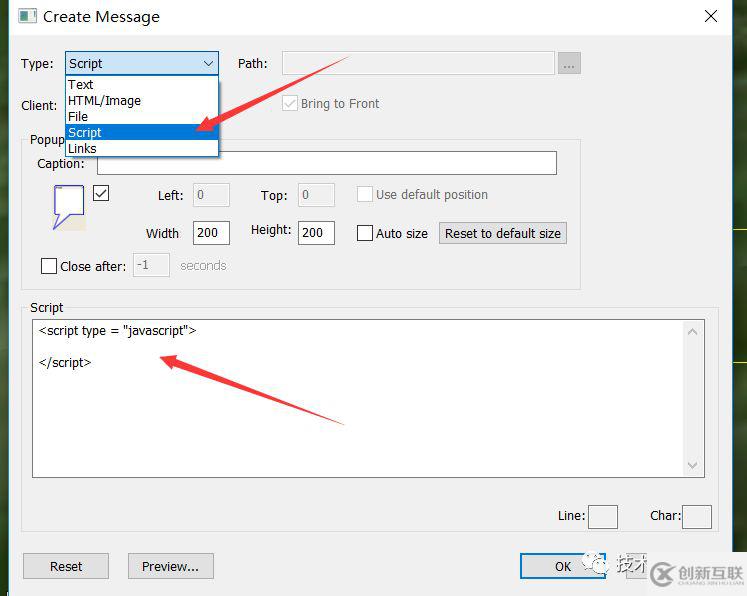Click the Char number field
Viewport: 747px width, 596px height.
tap(697, 517)
